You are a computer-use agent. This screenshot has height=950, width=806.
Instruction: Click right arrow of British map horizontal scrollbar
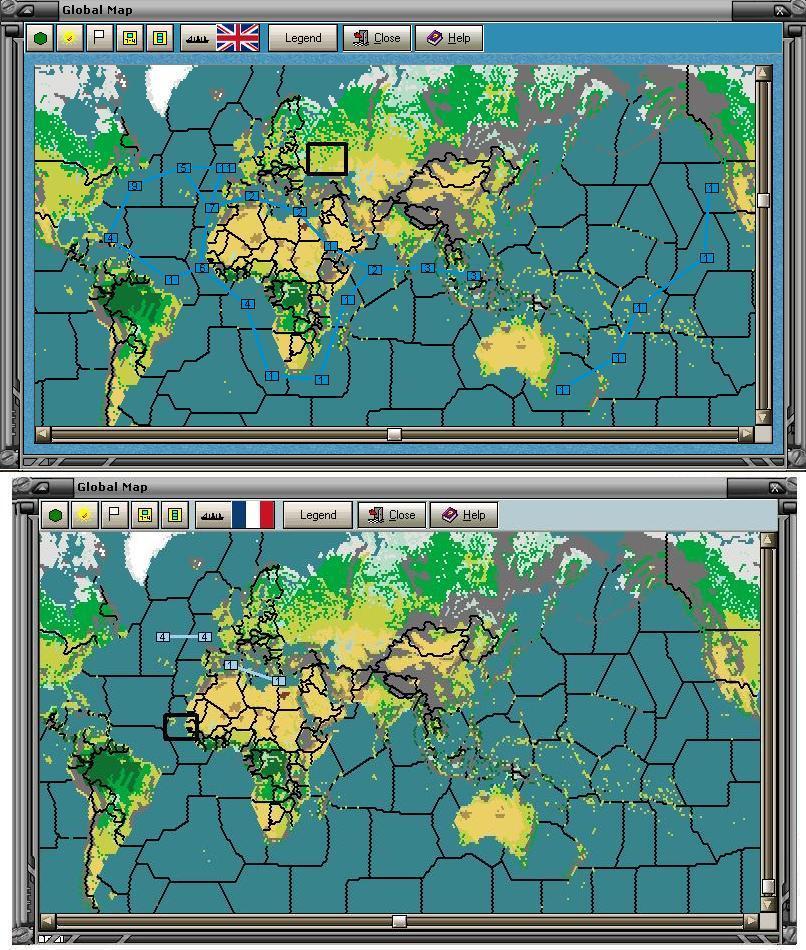tap(746, 433)
